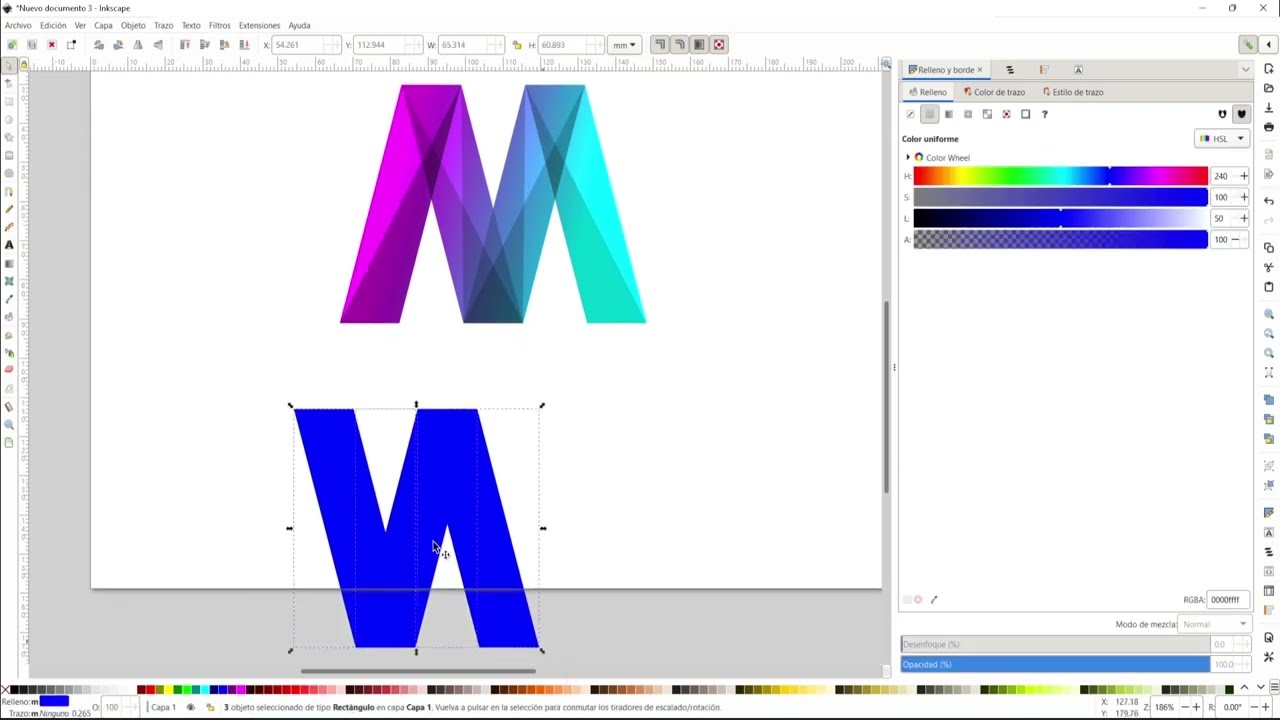Viewport: 1280px width, 720px height.
Task: Open the Extensiones menu
Action: 259,25
